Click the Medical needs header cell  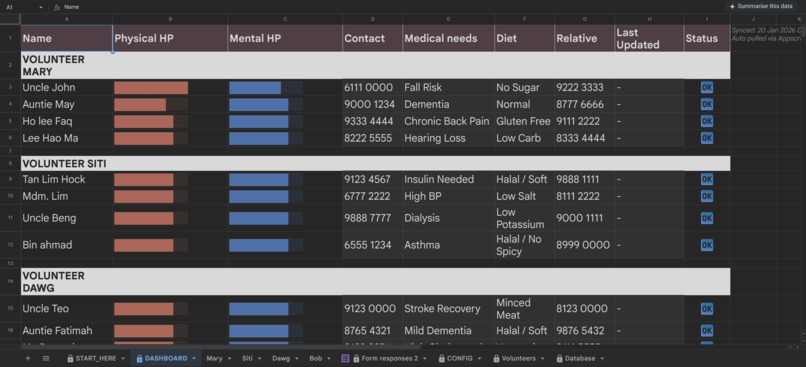tap(448, 38)
